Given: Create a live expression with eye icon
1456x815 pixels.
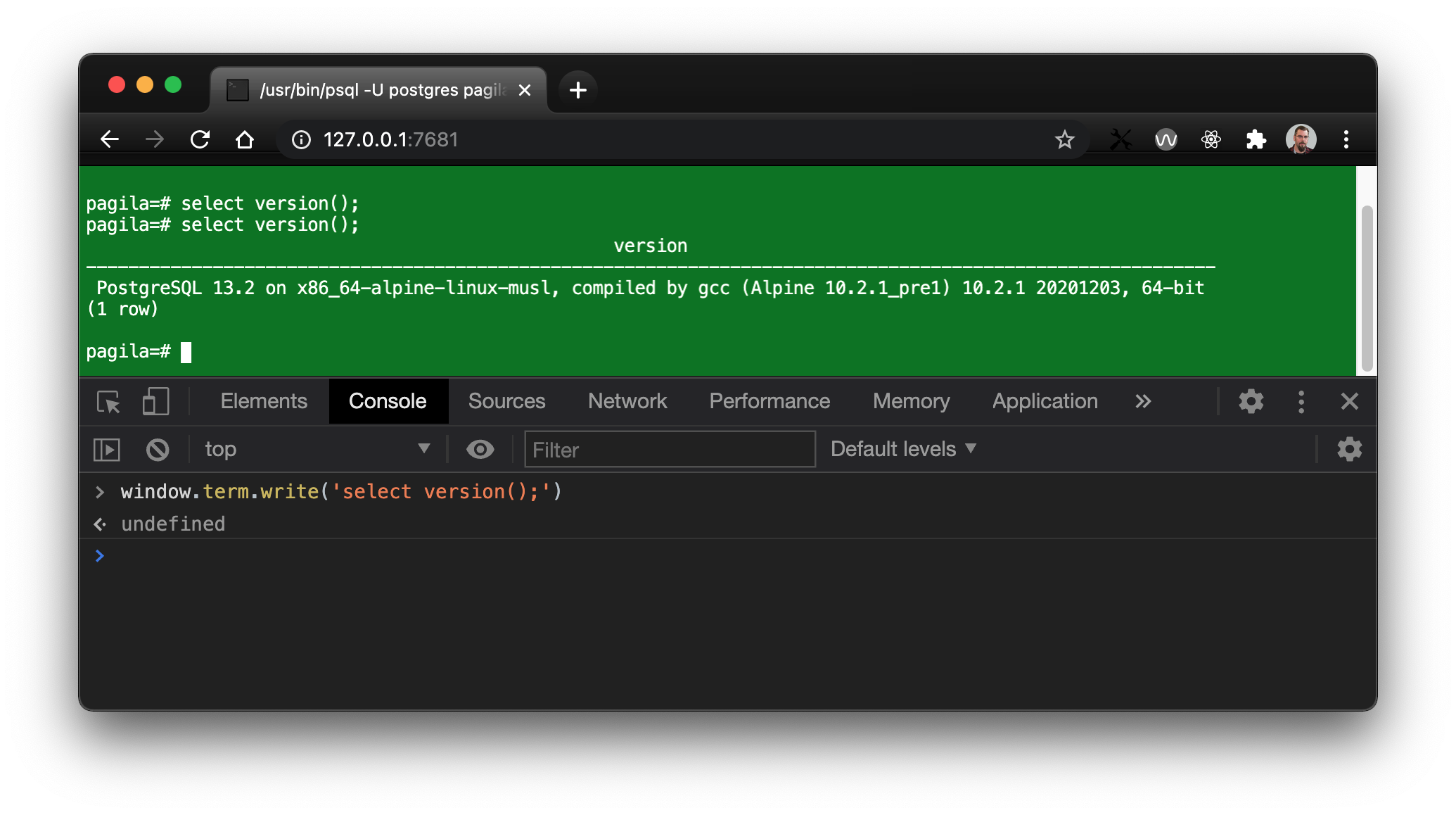Looking at the screenshot, I should pyautogui.click(x=480, y=449).
